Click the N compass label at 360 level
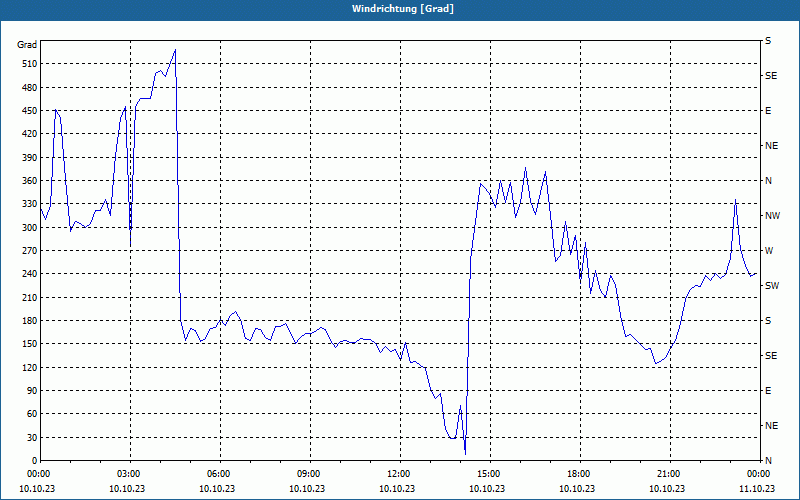Viewport: 800px width, 500px height. [768, 181]
